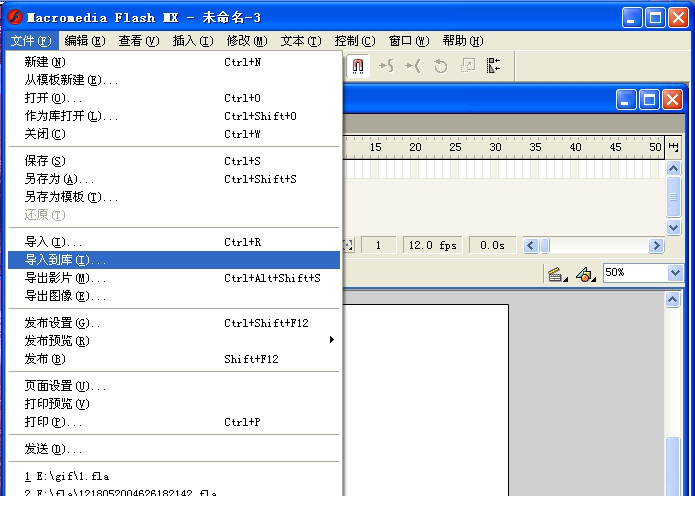The image size is (695, 515).
Task: Open the Insert (插入) menu
Action: click(193, 41)
